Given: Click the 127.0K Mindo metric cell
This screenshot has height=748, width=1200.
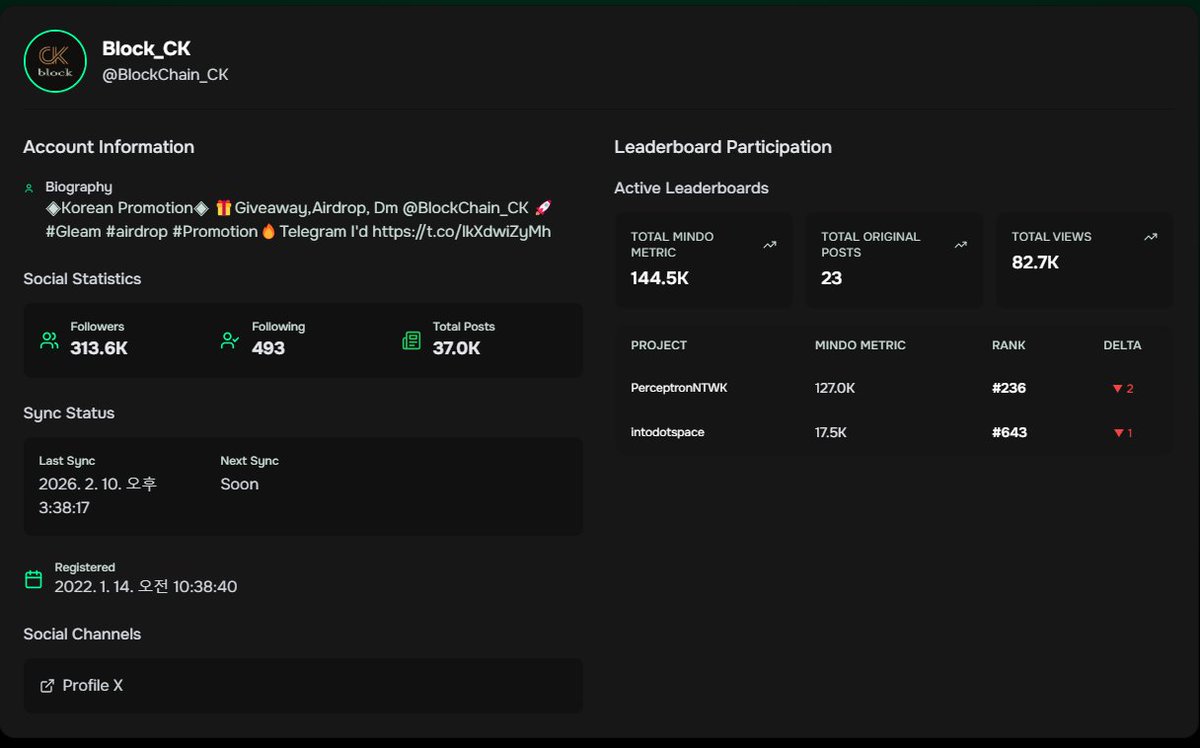Looking at the screenshot, I should (x=835, y=388).
